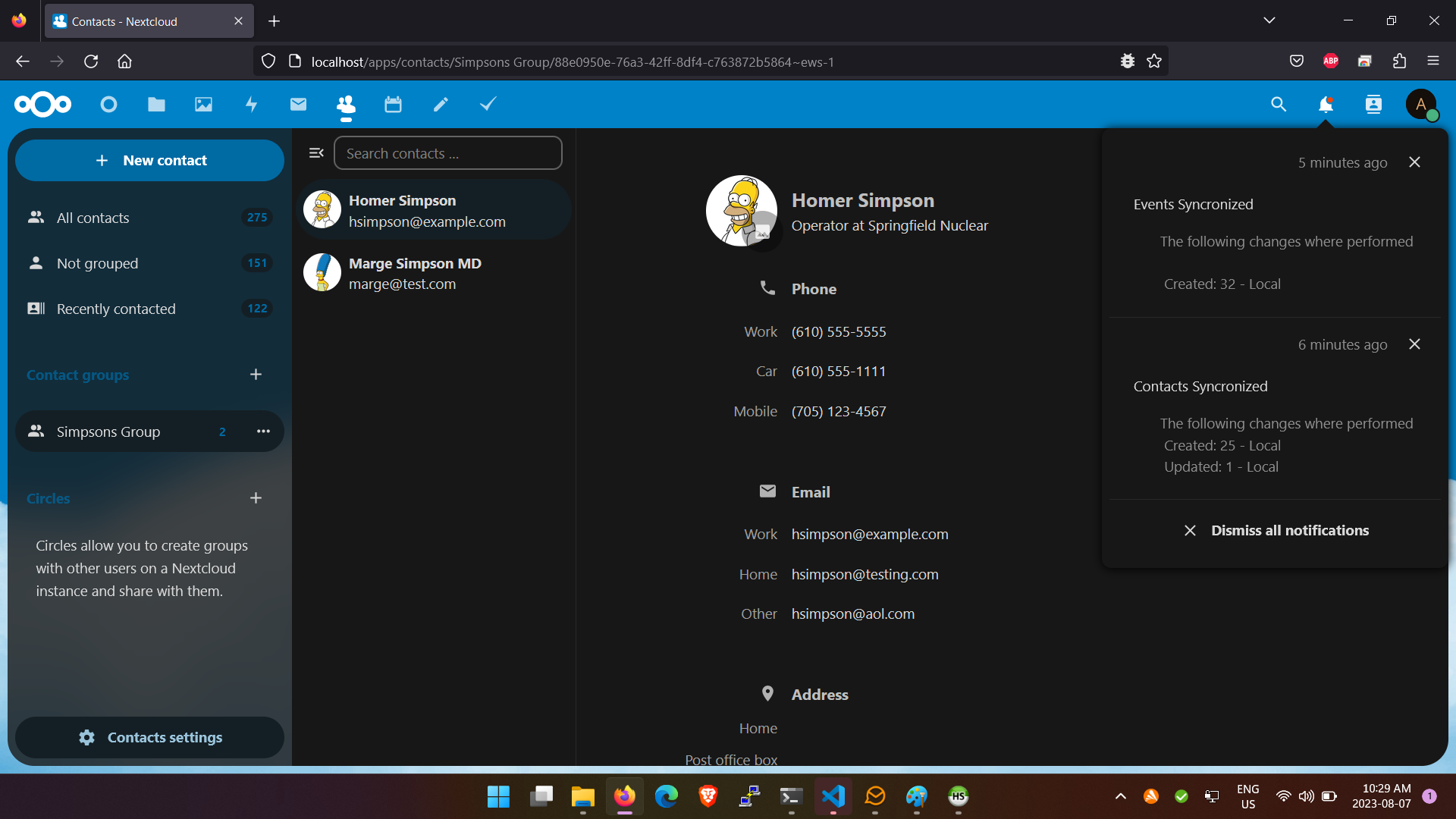
Task: Open the Notes pencil icon
Action: [441, 105]
